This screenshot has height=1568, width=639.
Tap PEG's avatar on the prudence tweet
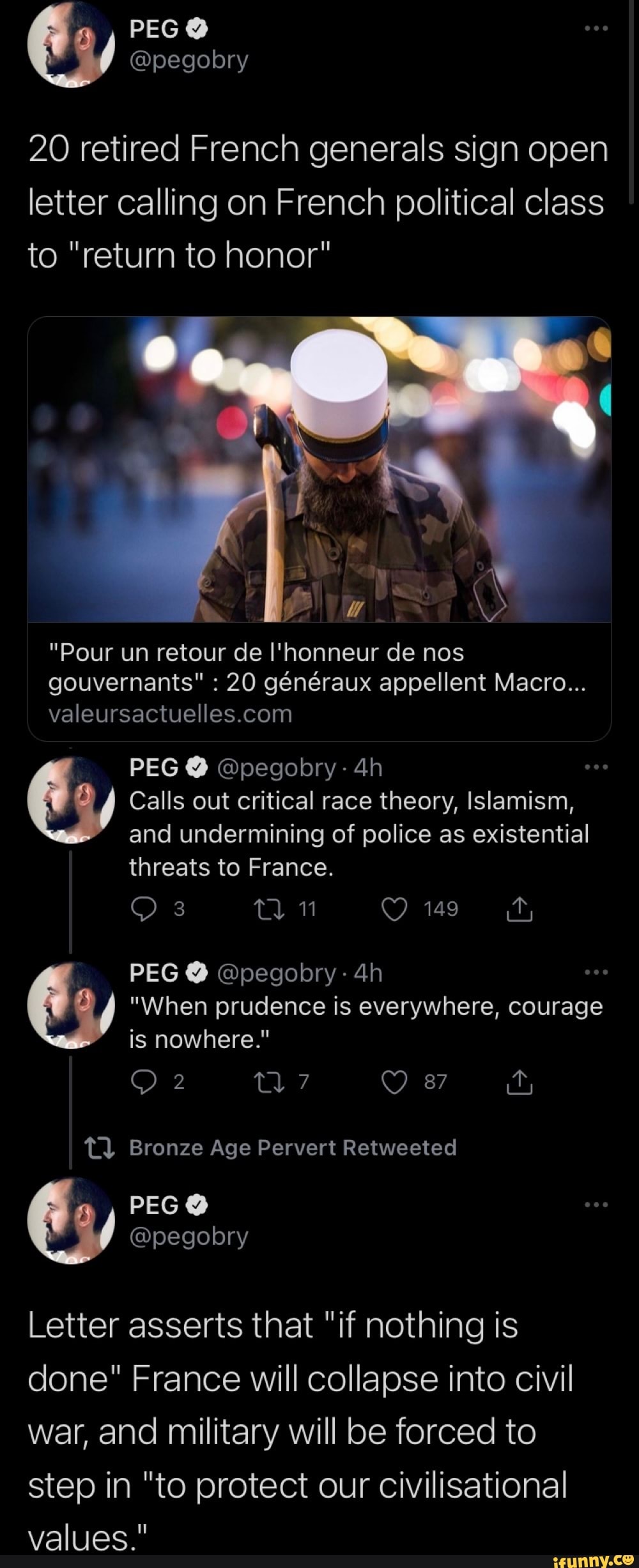point(70,1004)
